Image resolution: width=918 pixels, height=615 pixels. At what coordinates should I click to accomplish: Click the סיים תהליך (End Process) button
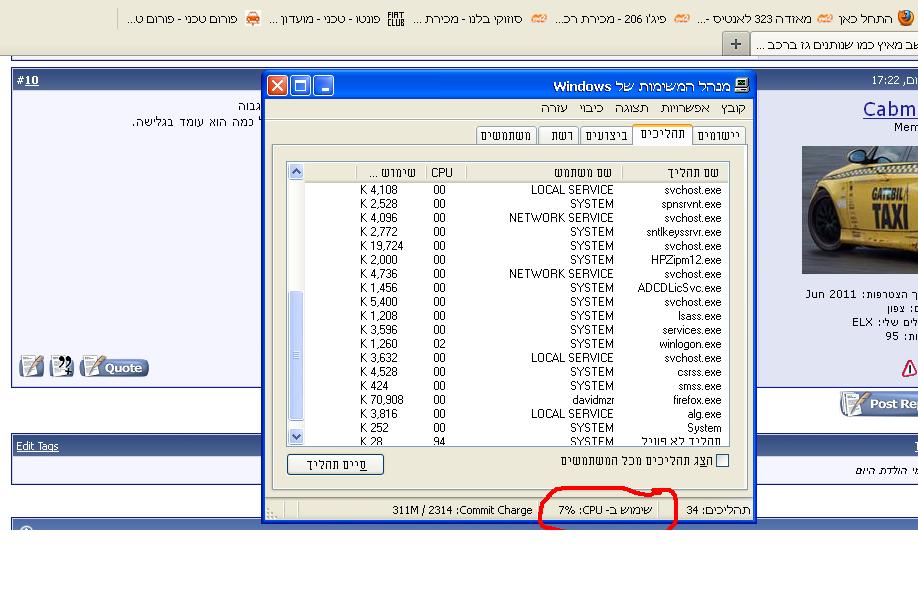(335, 464)
